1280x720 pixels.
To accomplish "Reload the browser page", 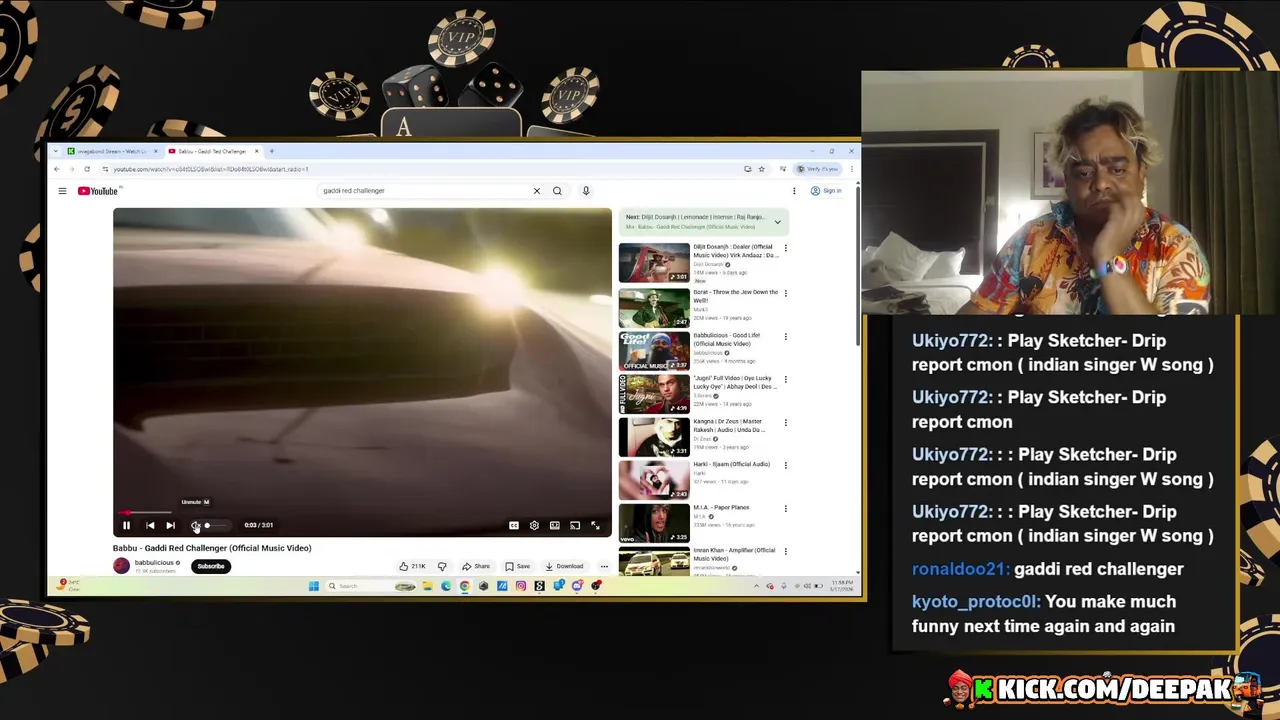I will 87,169.
